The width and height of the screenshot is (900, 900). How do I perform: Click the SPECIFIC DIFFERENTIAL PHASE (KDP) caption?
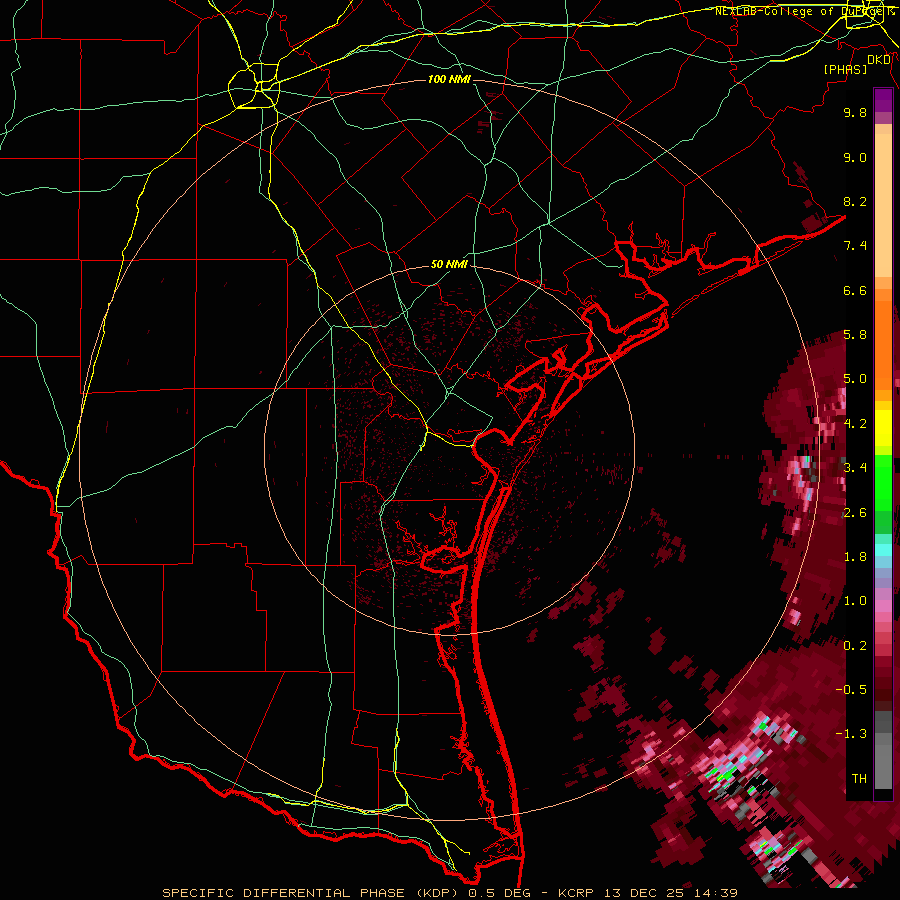[312, 893]
